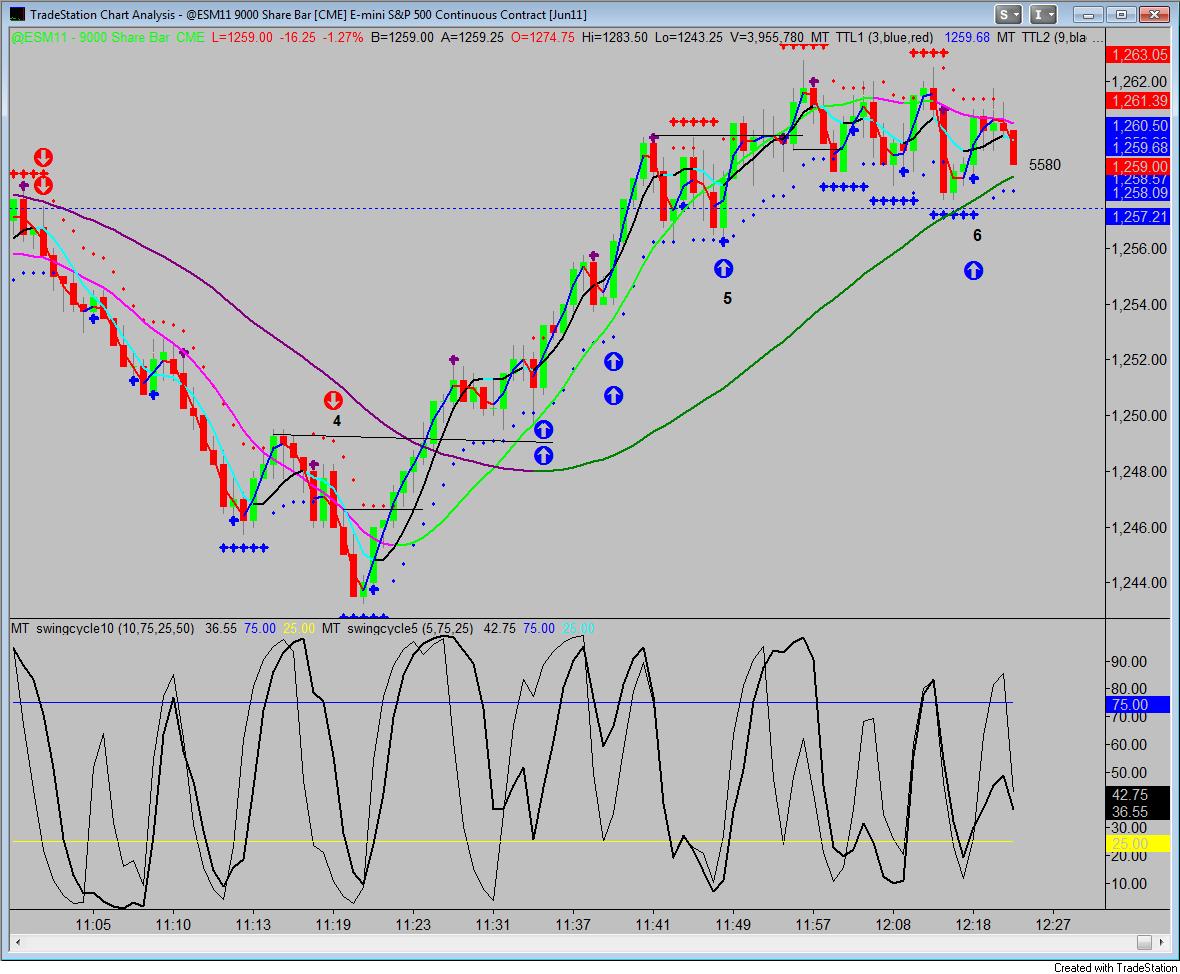Viewport: 1180px width, 974px height.
Task: Click the 'Lo=1243.25' low text
Action: point(689,38)
